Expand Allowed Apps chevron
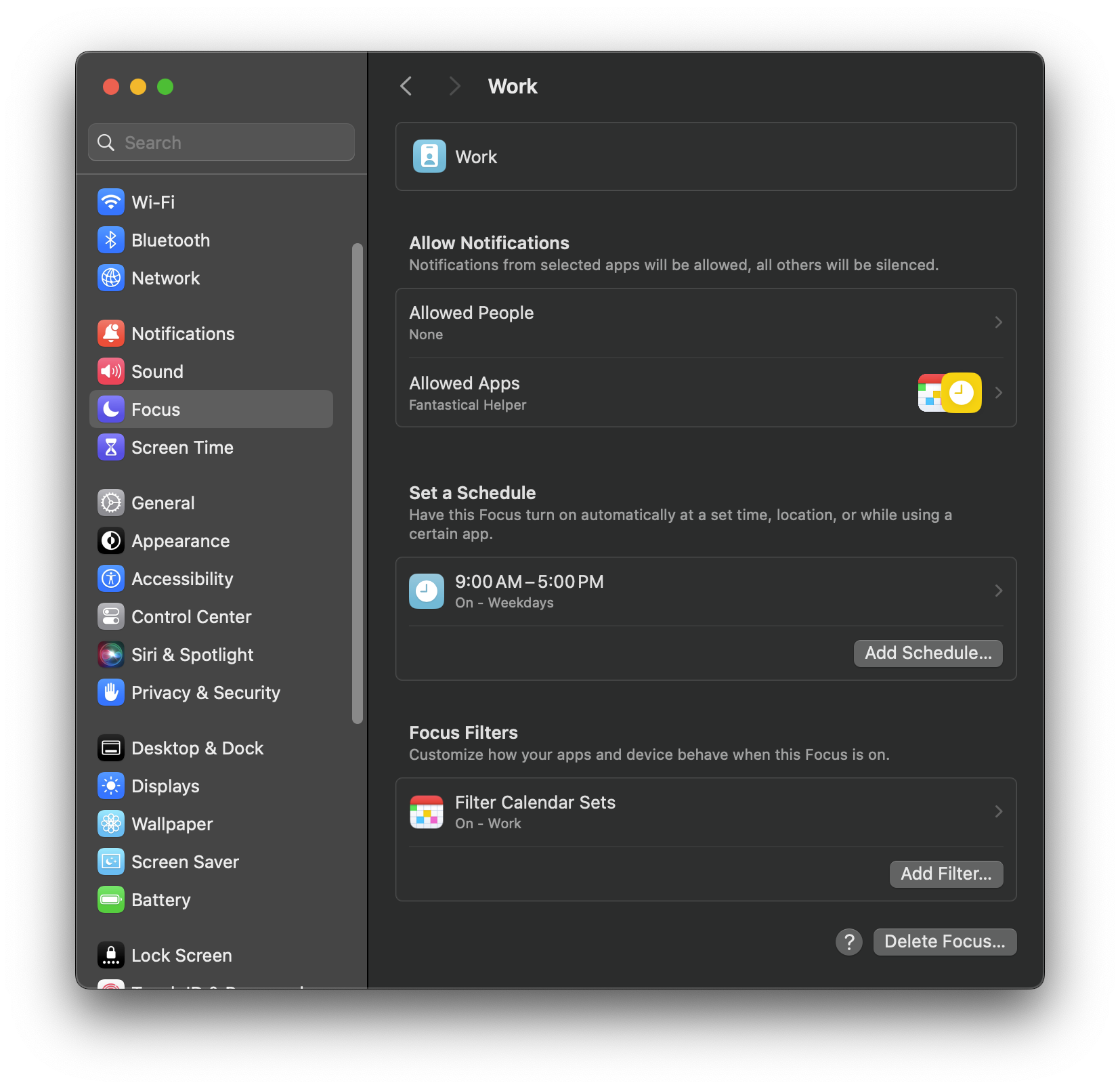Image resolution: width=1120 pixels, height=1089 pixels. coord(998,393)
